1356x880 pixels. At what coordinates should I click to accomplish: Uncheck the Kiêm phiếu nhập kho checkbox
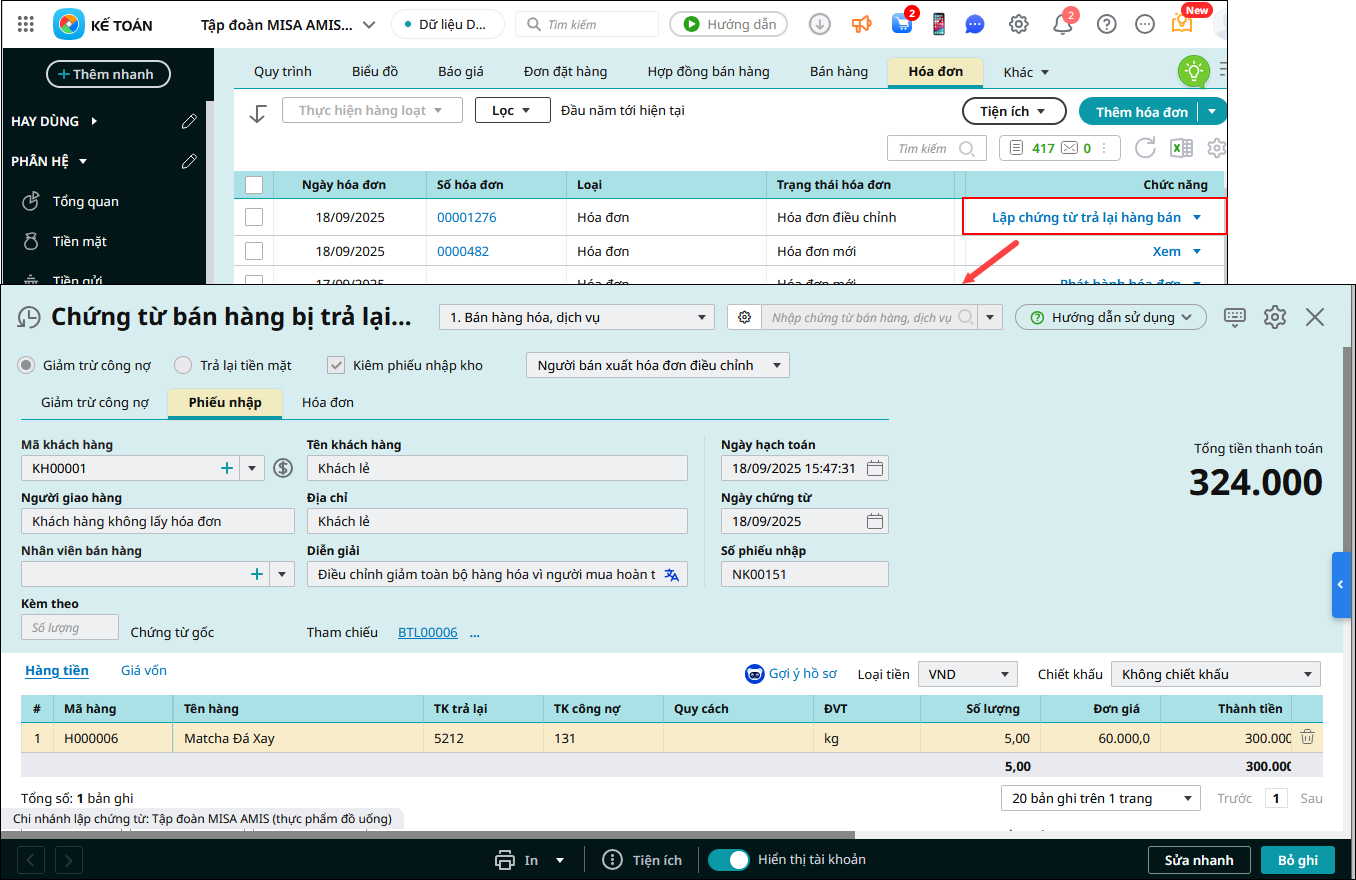tap(337, 365)
